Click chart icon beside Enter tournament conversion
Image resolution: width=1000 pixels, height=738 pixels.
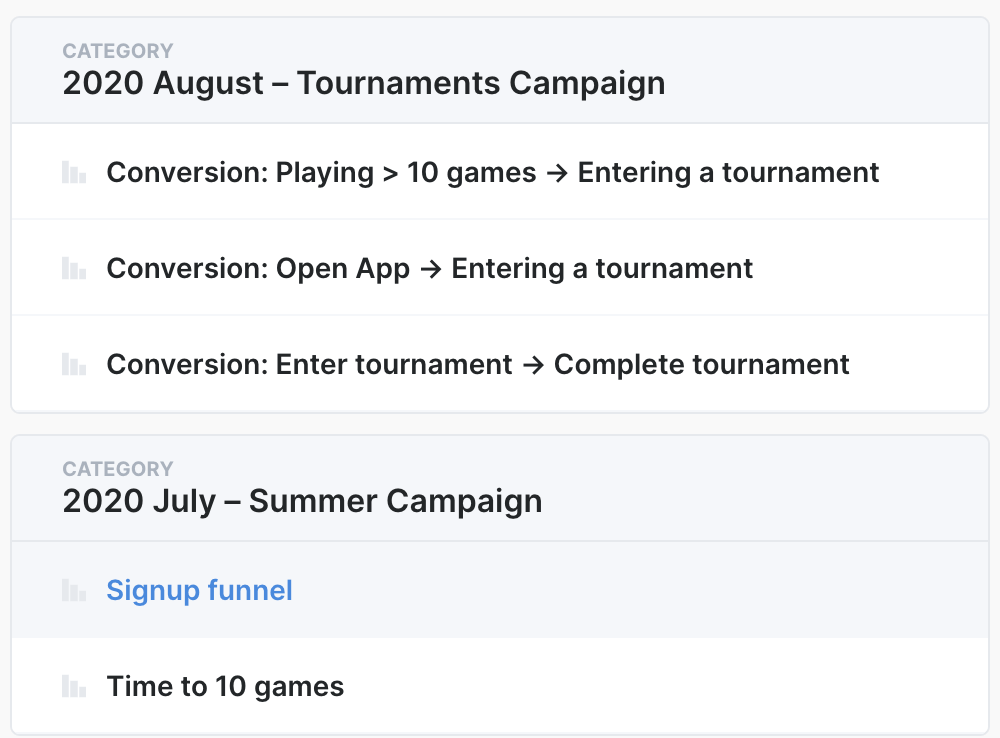coord(74,365)
